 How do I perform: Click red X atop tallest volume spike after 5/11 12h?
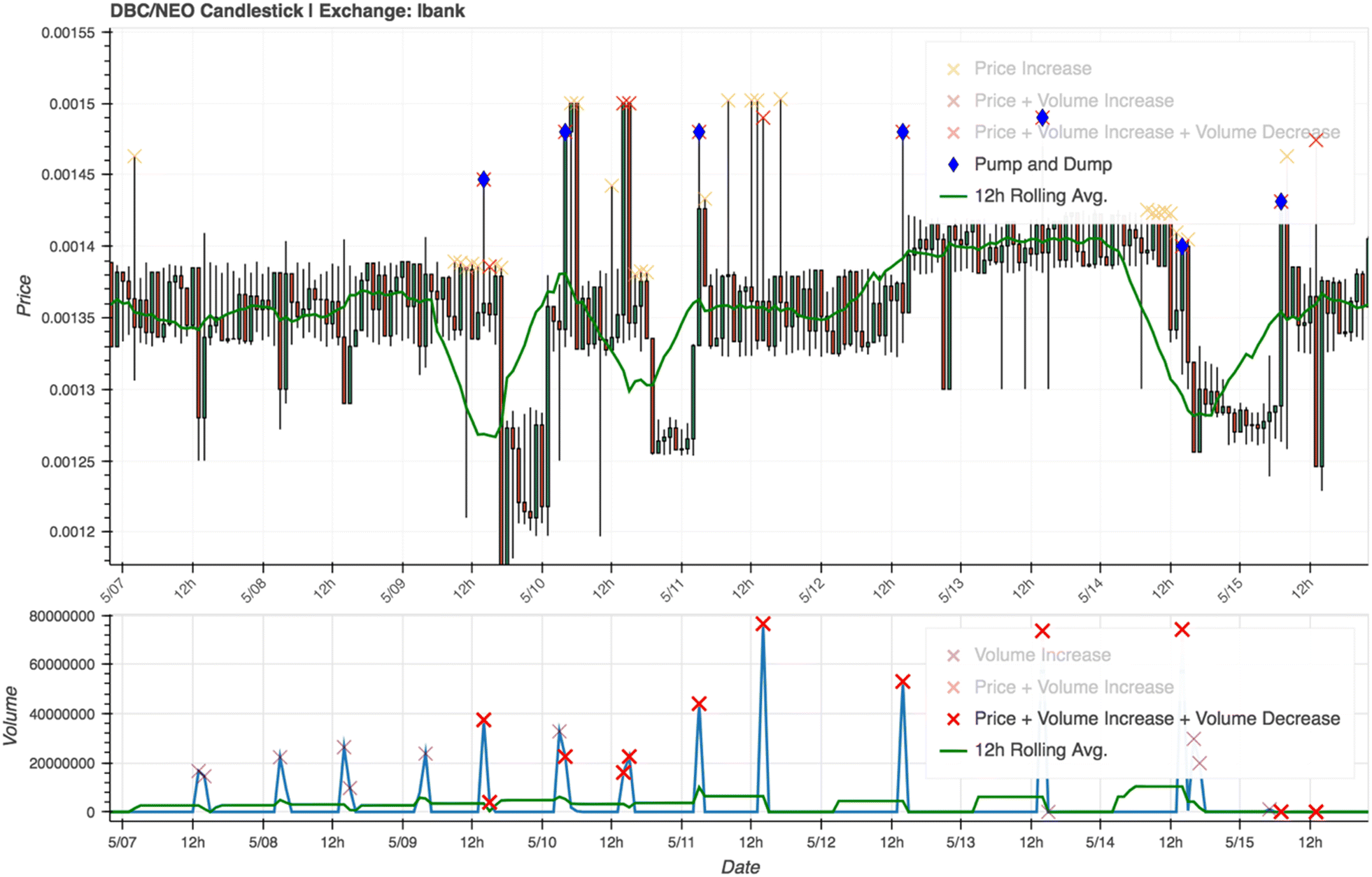point(763,624)
